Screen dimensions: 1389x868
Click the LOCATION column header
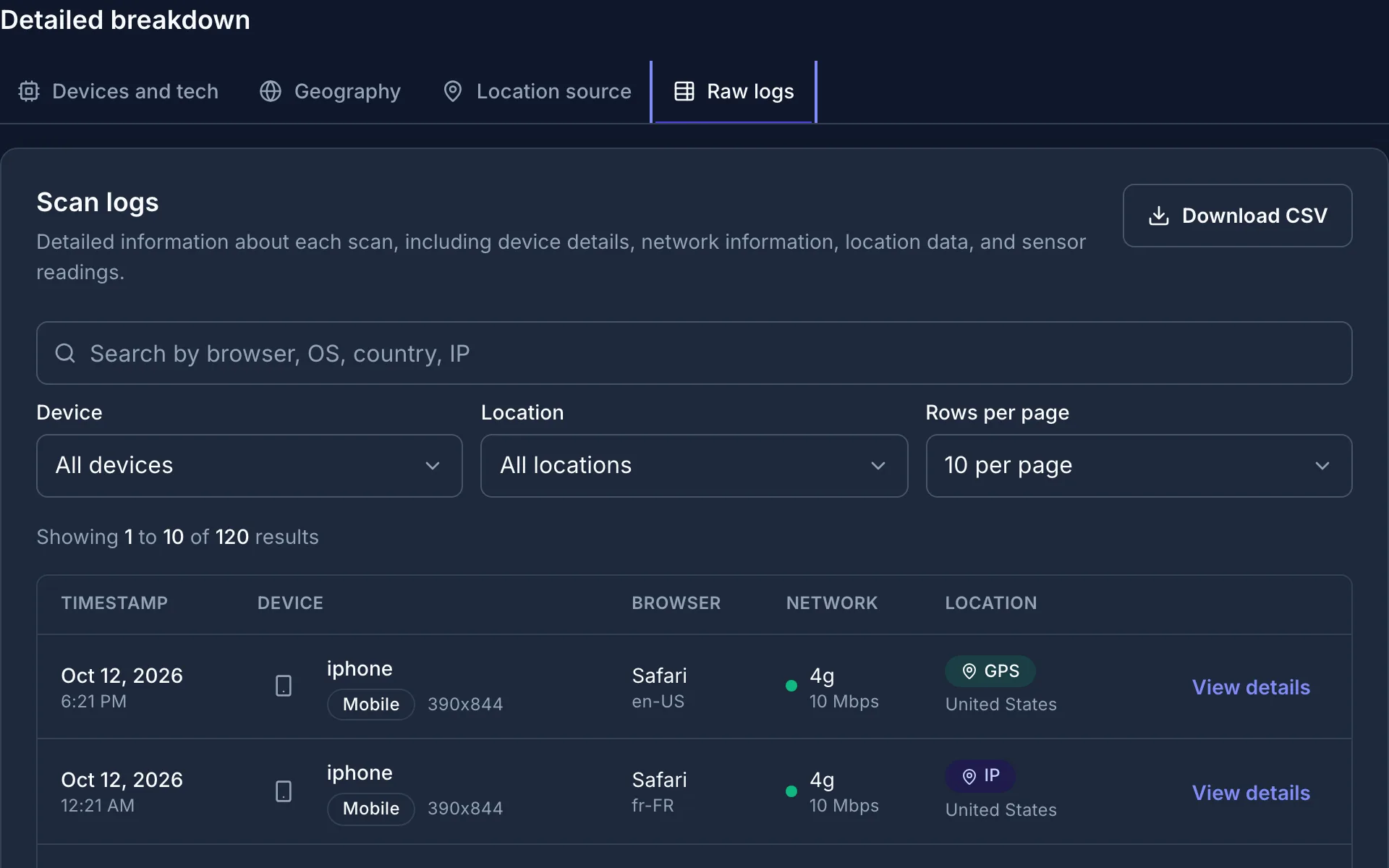coord(991,603)
